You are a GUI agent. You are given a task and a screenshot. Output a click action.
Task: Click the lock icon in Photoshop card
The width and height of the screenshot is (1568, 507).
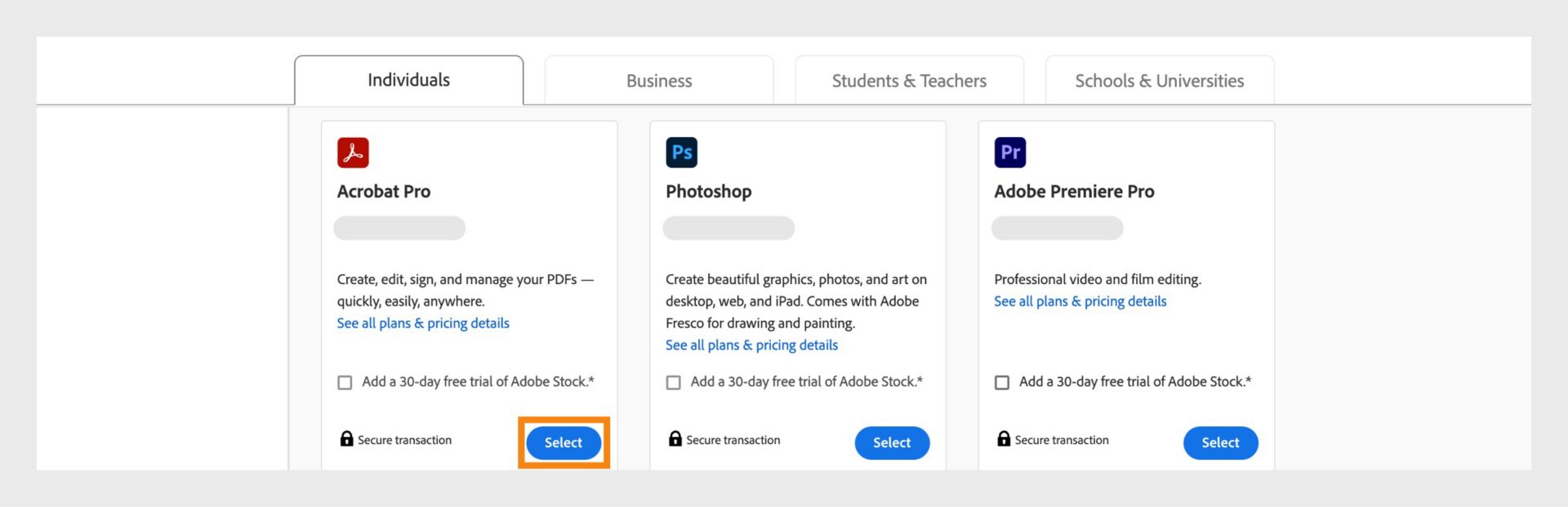(x=675, y=439)
